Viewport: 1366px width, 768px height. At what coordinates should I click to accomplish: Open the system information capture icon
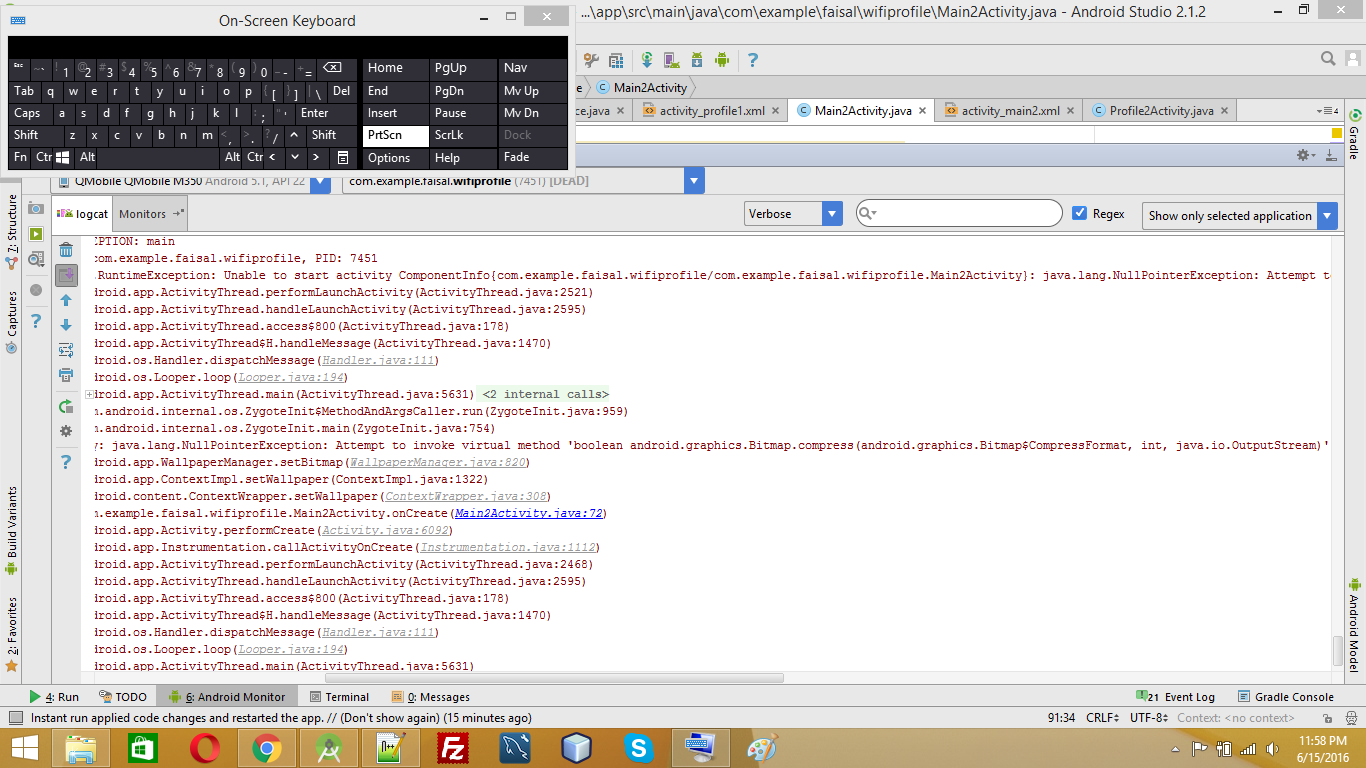(x=36, y=260)
